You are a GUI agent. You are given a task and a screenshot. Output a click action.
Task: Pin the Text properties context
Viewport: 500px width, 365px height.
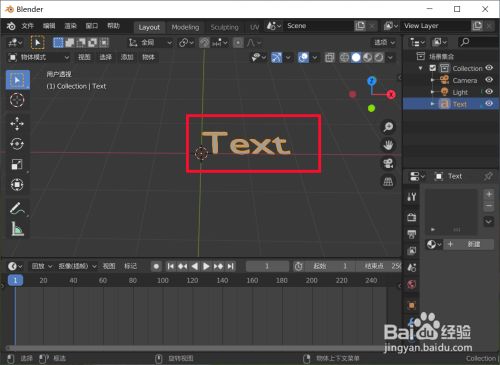(x=488, y=176)
